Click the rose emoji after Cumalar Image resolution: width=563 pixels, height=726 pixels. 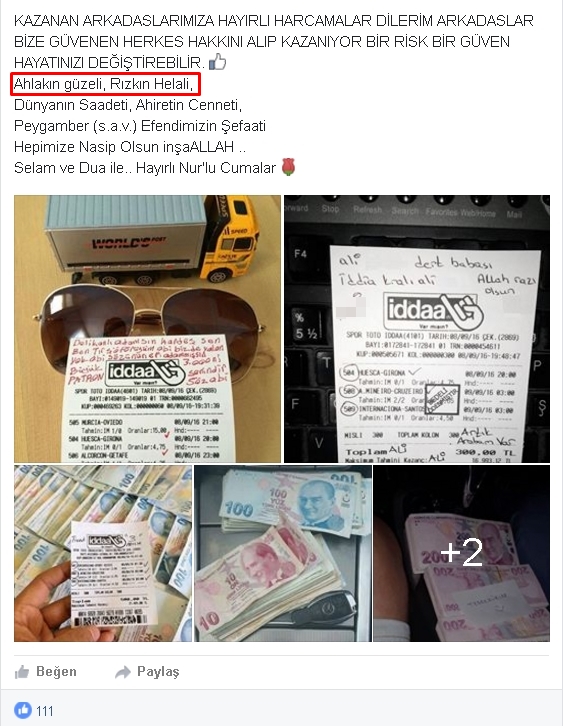(288, 167)
